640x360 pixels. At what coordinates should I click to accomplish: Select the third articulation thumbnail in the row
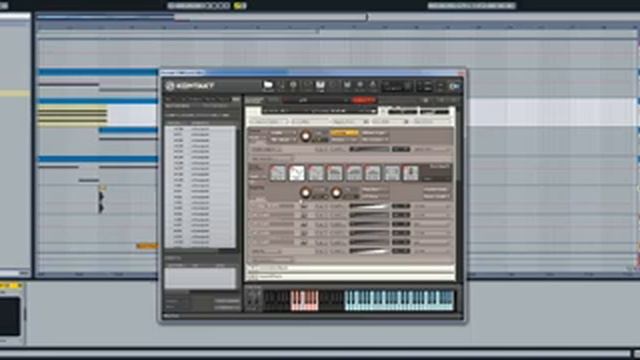point(316,173)
